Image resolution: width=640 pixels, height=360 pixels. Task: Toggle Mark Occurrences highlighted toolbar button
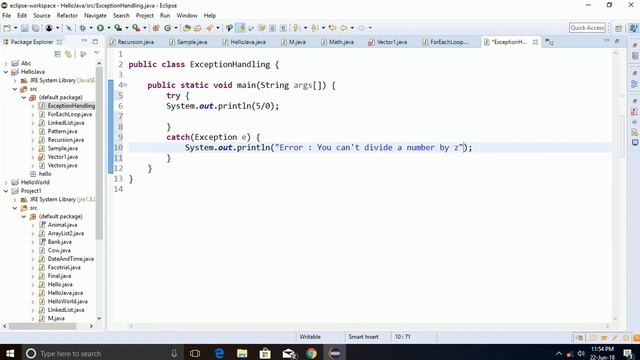coord(241,28)
